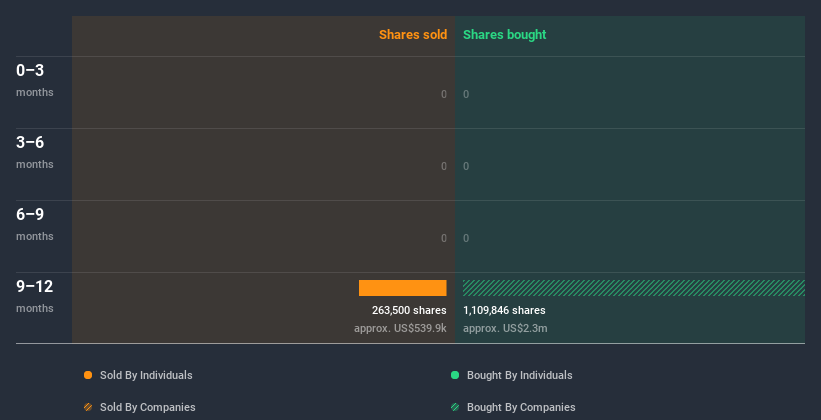
Task: Click the approx. US$2.3m text
Action: (x=505, y=328)
